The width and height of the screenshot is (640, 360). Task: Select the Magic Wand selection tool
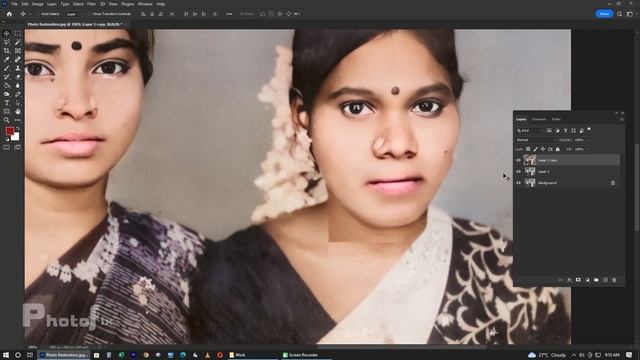[18, 42]
